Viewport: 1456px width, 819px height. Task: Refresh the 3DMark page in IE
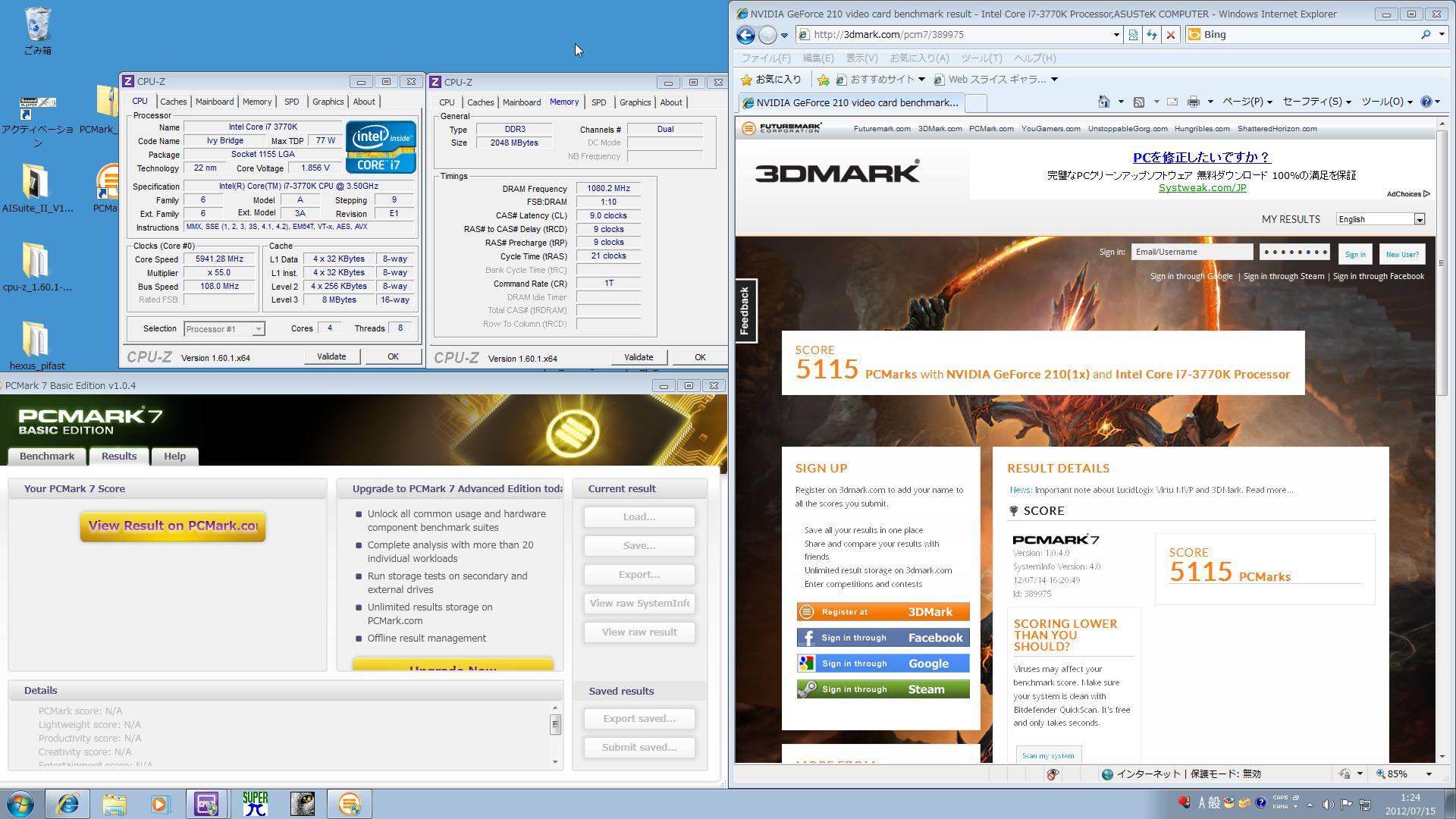coord(1152,35)
